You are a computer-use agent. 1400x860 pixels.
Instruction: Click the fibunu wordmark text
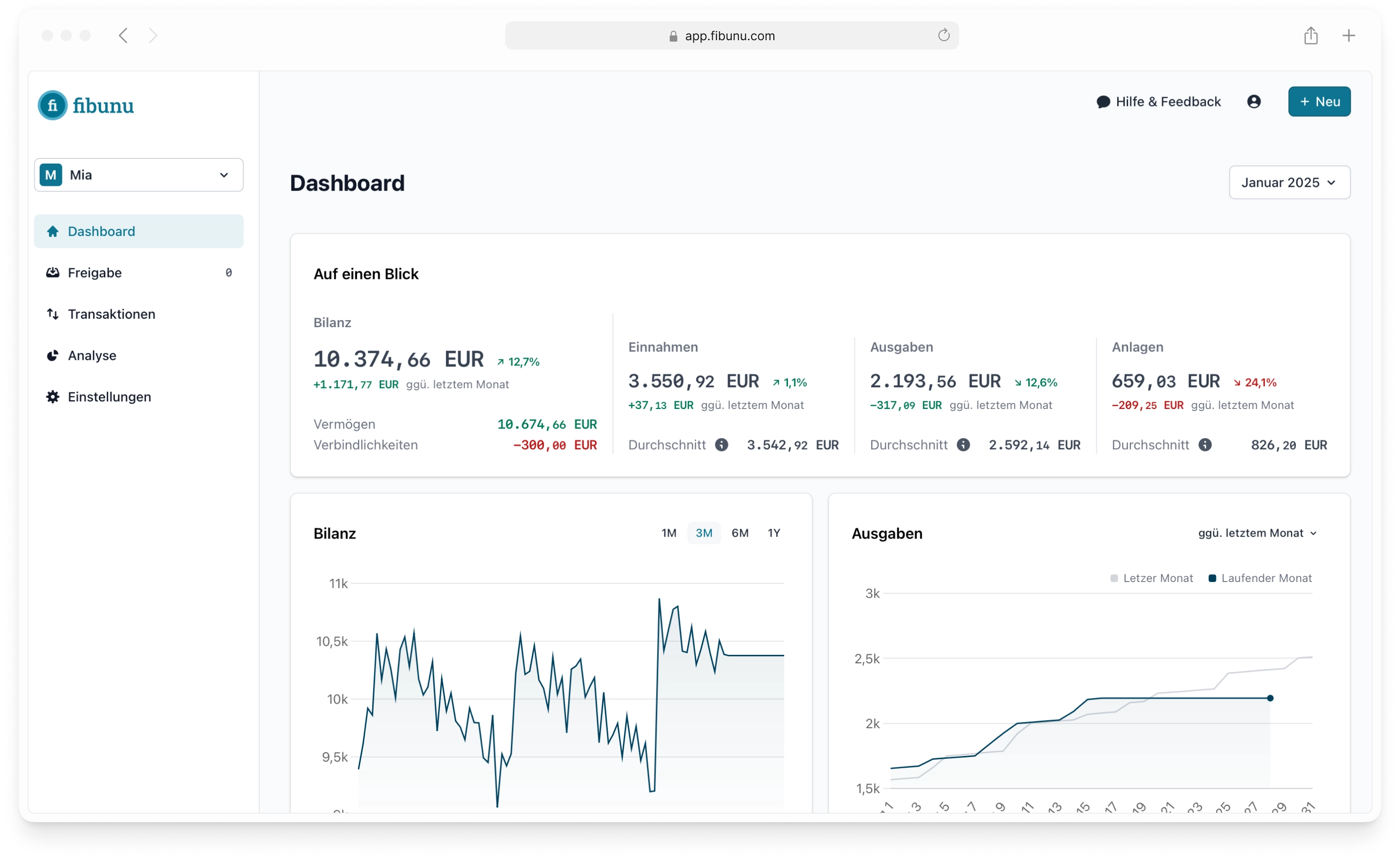[x=104, y=106]
